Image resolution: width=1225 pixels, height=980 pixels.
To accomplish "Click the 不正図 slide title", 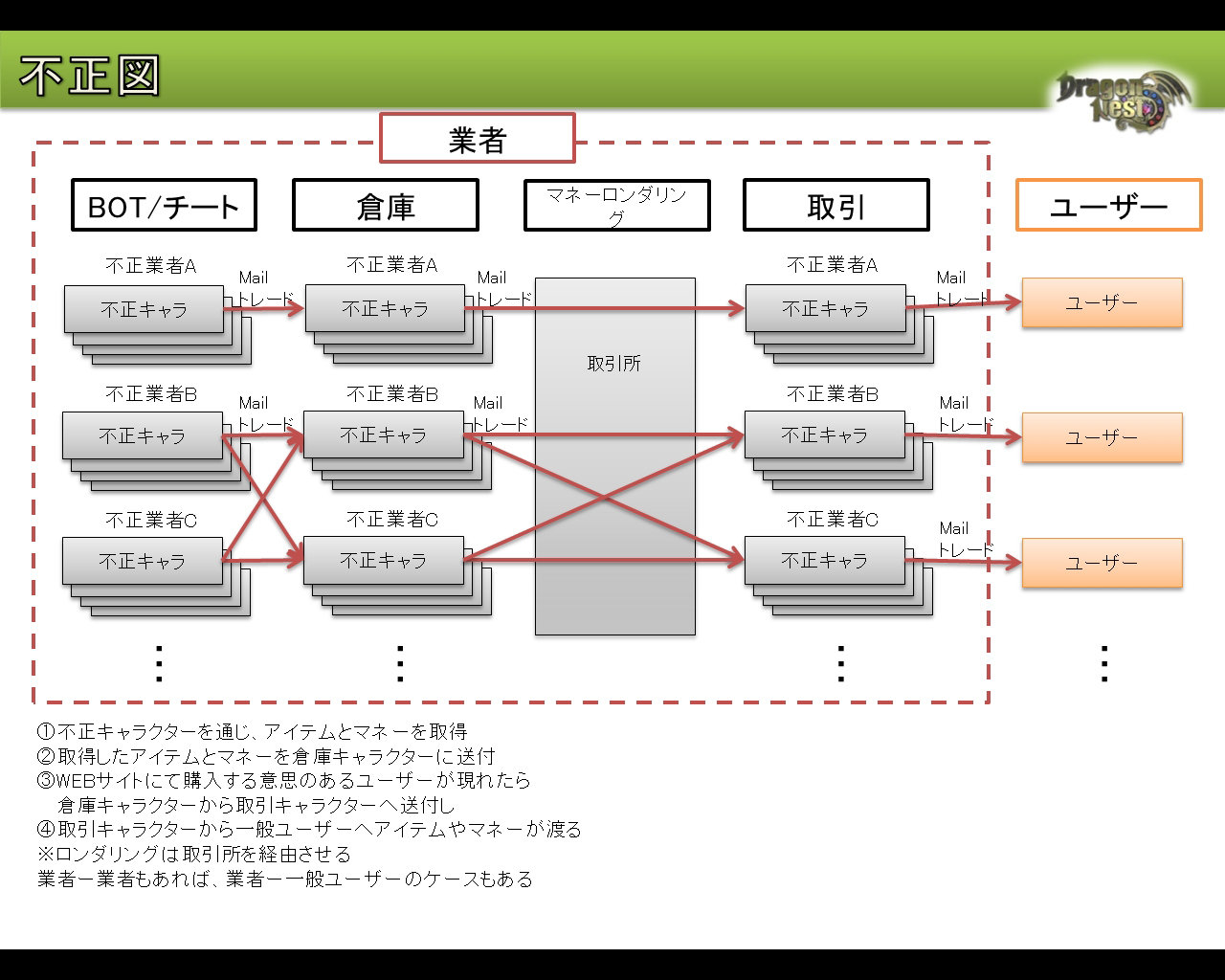I will pyautogui.click(x=89, y=77).
